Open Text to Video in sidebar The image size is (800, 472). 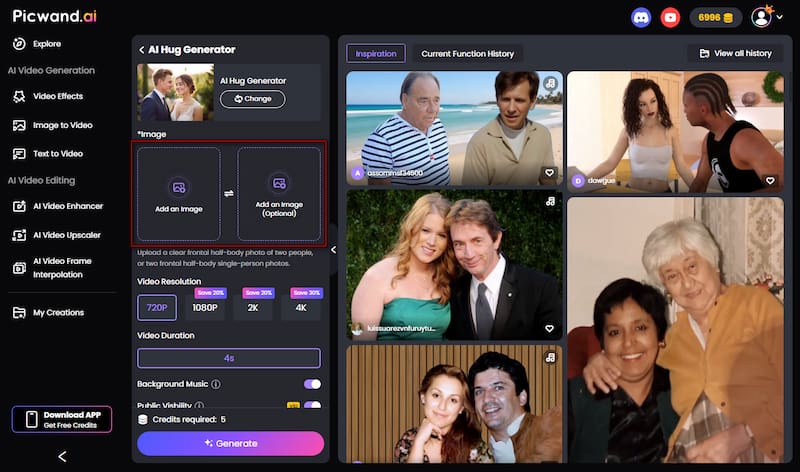[48, 154]
